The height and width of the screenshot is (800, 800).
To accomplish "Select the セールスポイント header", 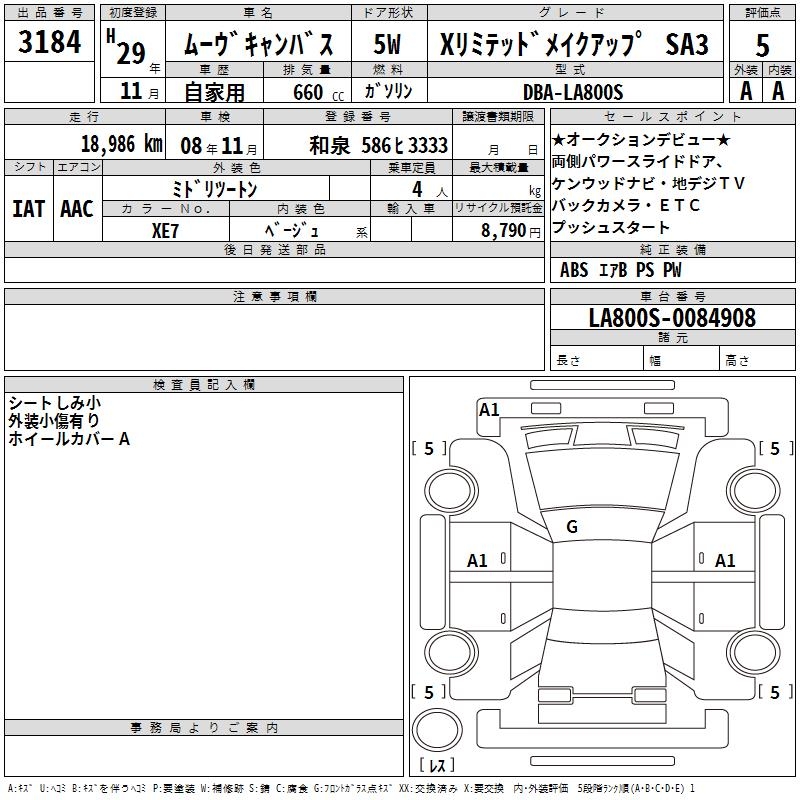I will pyautogui.click(x=672, y=116).
